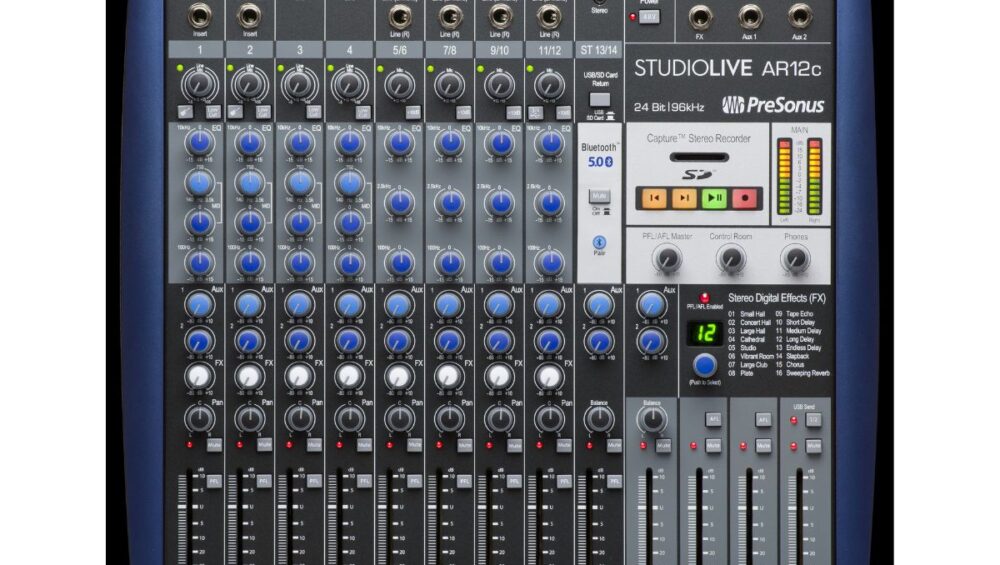Click channel 1 Pan knob

tap(200, 419)
